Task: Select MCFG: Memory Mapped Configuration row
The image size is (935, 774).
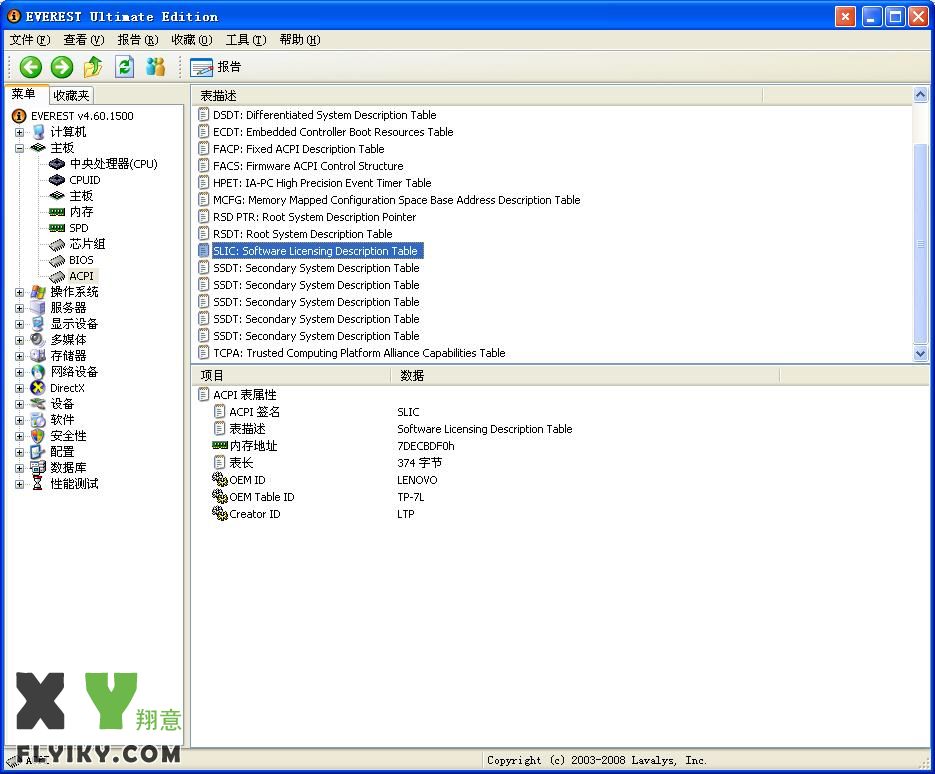Action: tap(389, 200)
